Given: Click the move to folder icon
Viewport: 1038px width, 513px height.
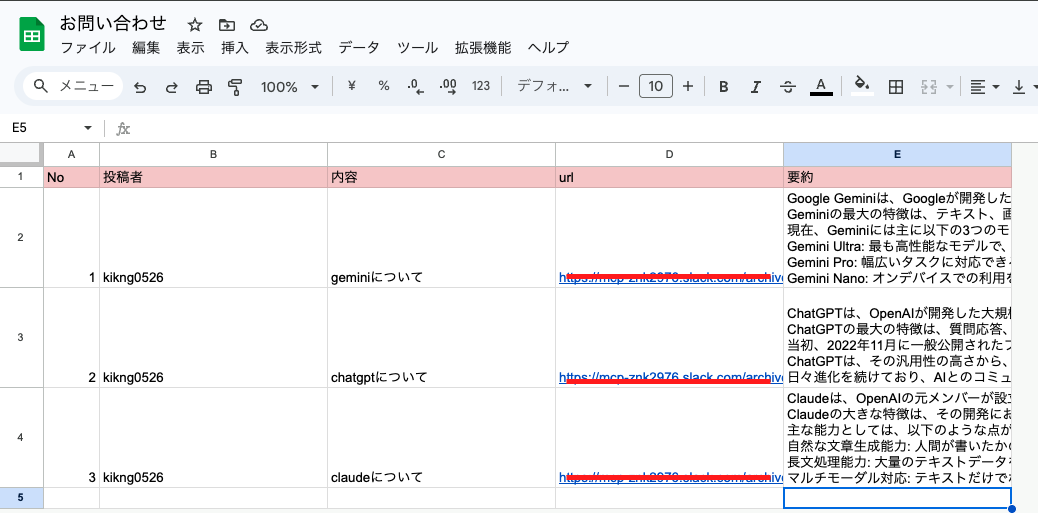Looking at the screenshot, I should point(226,25).
